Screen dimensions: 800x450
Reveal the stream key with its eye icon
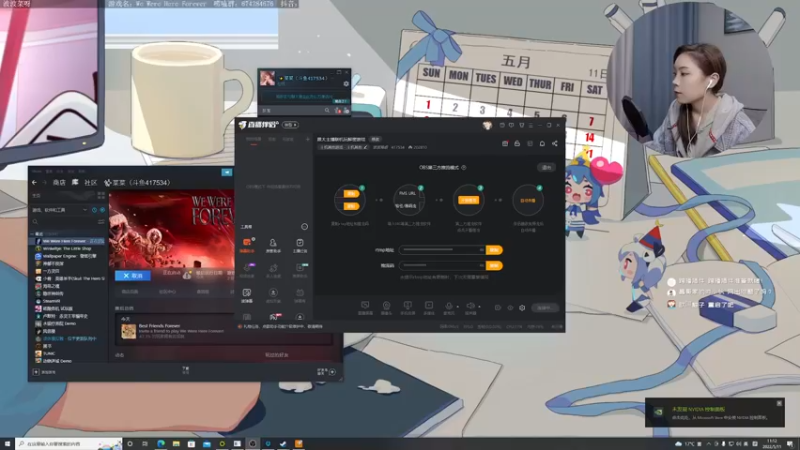481,266
